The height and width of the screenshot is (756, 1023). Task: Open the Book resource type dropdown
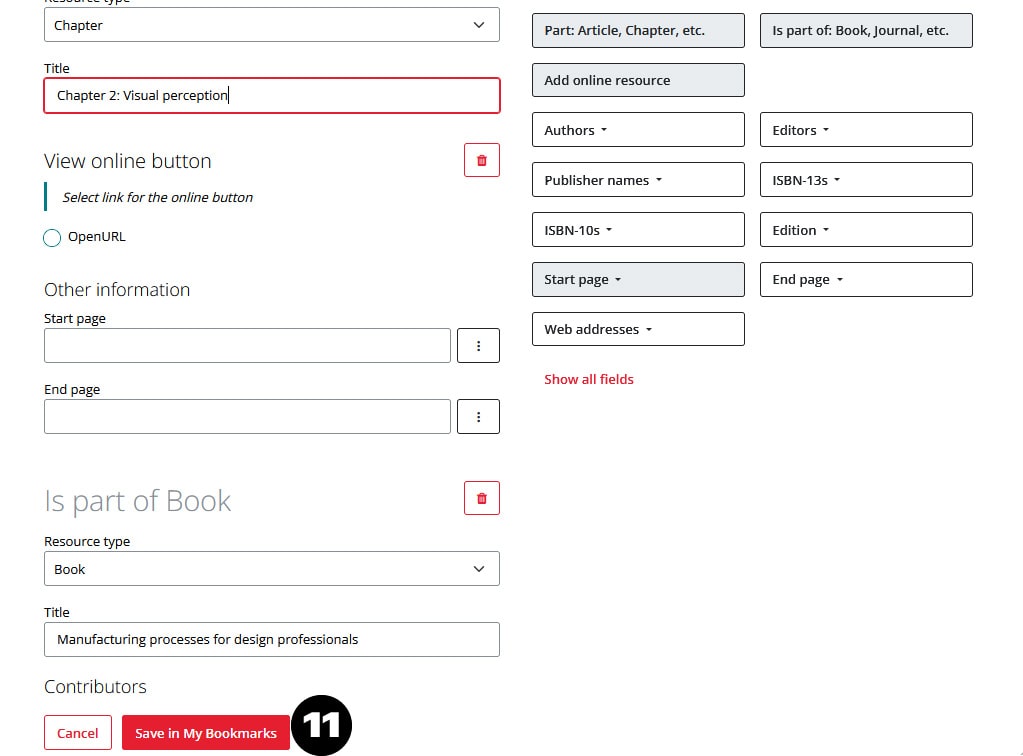[271, 569]
